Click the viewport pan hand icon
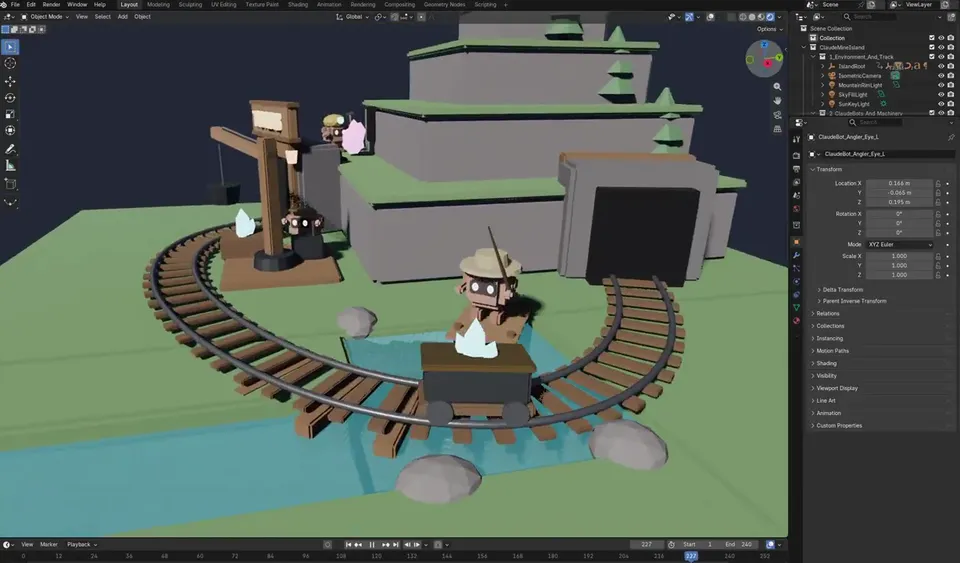Viewport: 960px width, 563px height. (x=777, y=101)
